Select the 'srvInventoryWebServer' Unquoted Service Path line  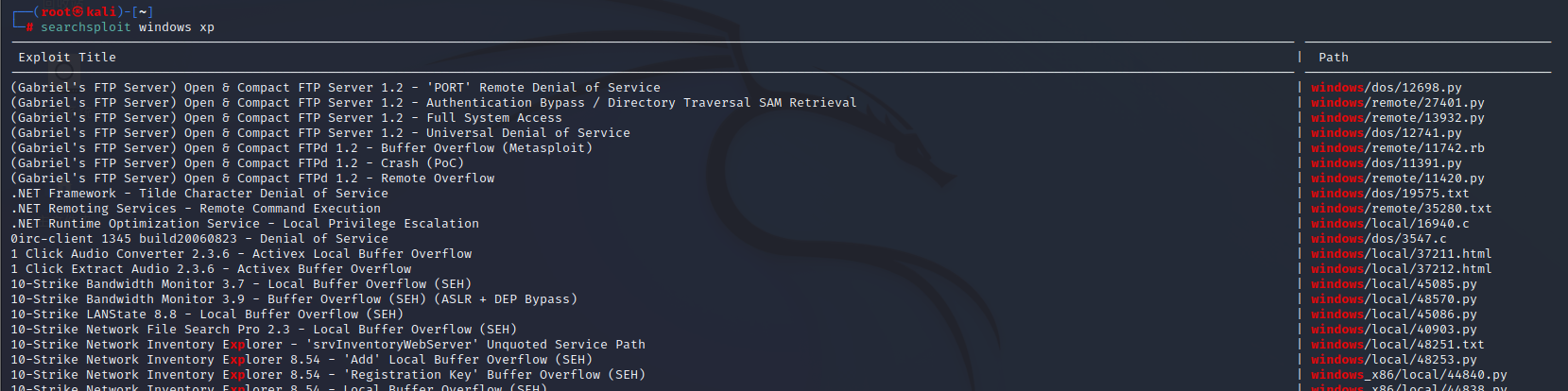pos(328,345)
